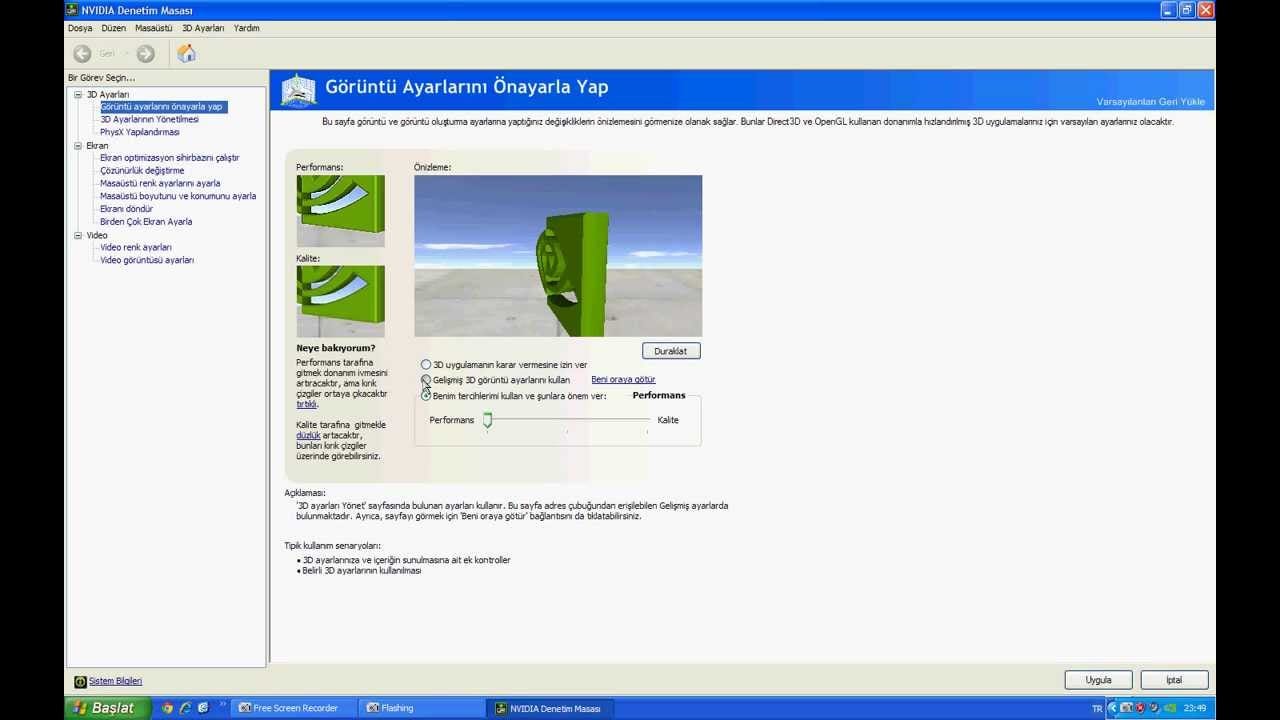The image size is (1280, 720).
Task: Go to the Home icon in toolbar
Action: pyautogui.click(x=186, y=54)
